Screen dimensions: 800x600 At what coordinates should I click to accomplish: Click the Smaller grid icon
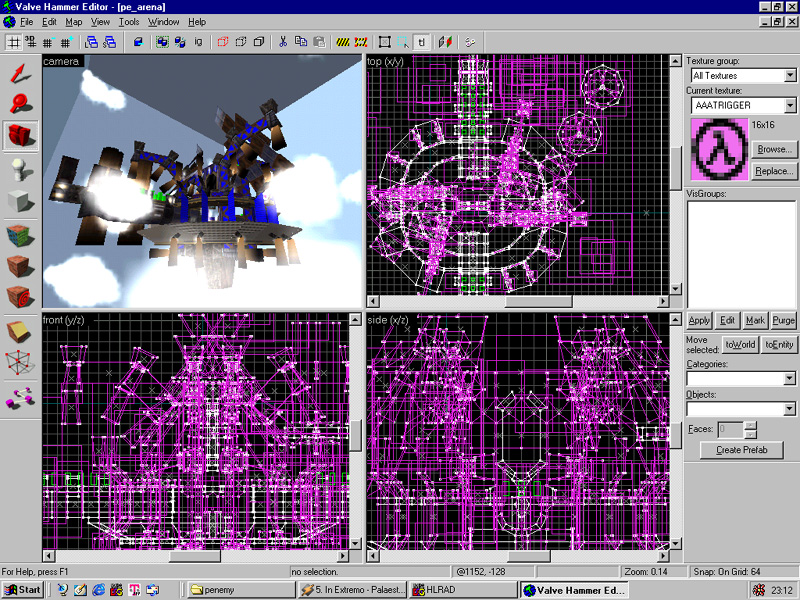[48, 42]
